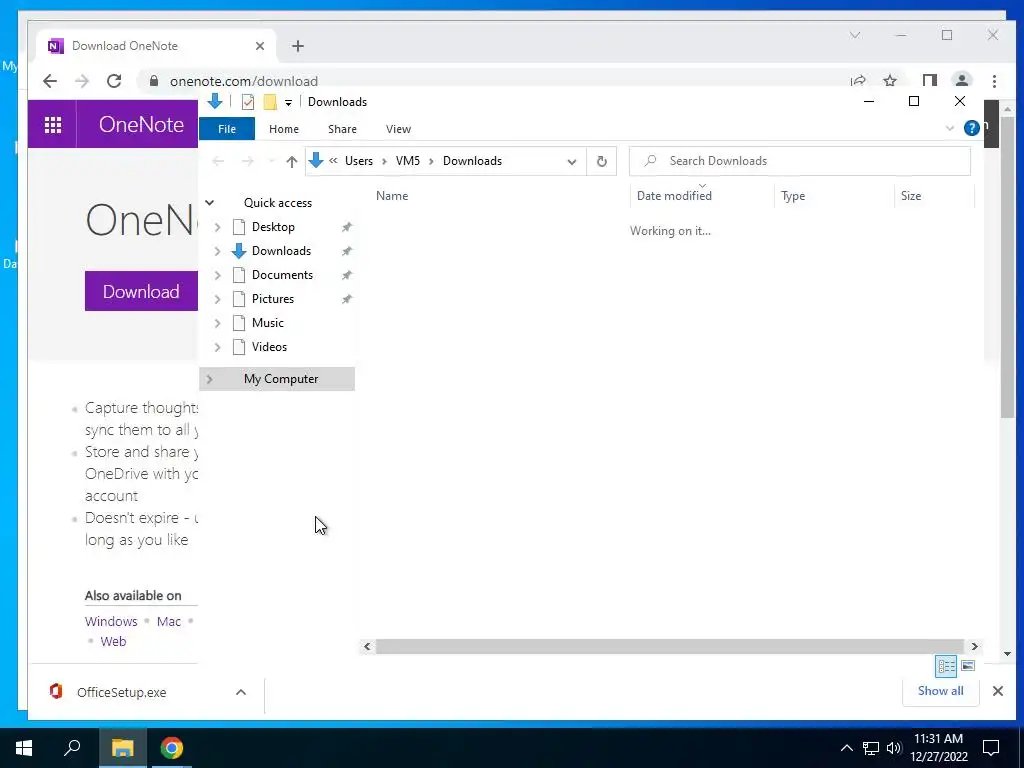This screenshot has width=1024, height=768.
Task: Open Explorer Help blue question icon
Action: tap(971, 128)
